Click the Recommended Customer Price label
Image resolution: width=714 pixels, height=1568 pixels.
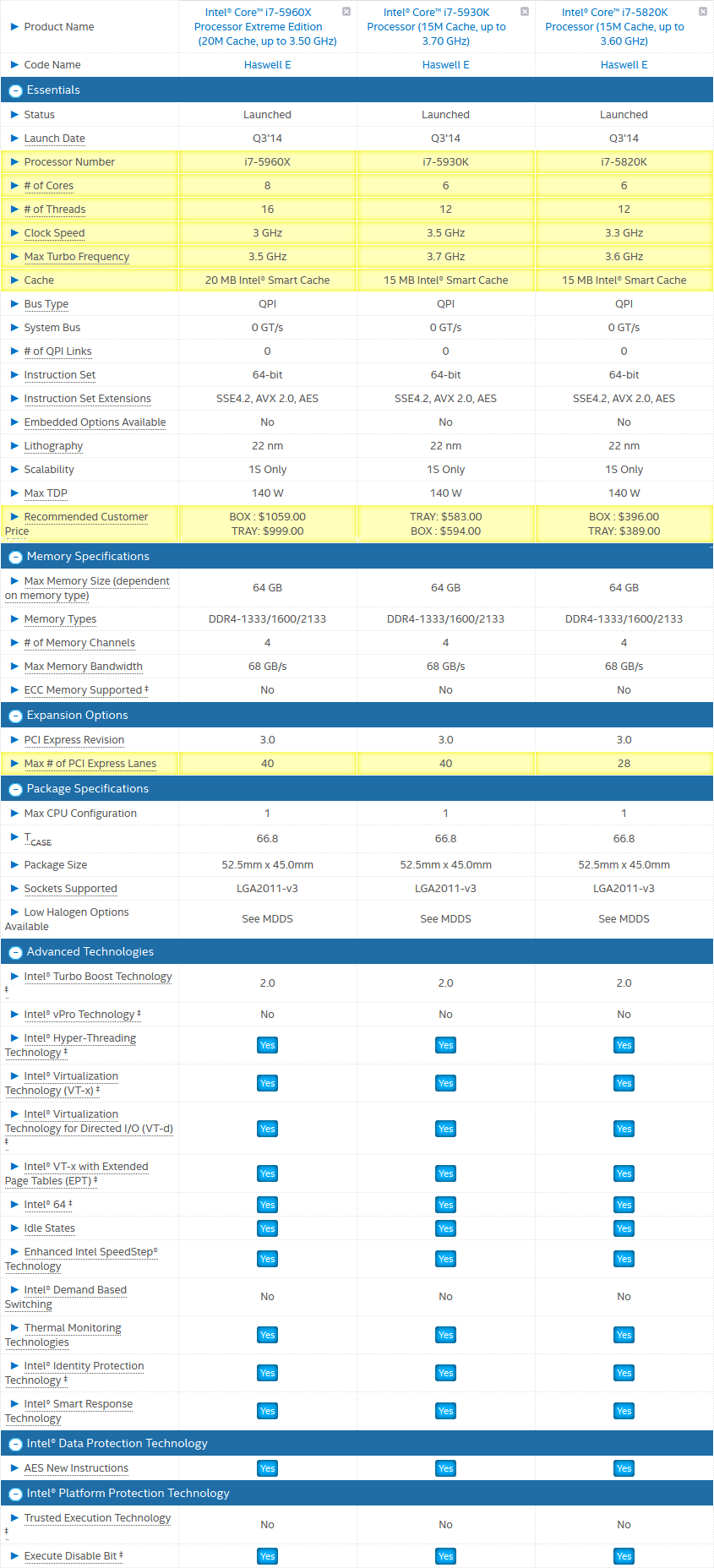tap(76, 524)
